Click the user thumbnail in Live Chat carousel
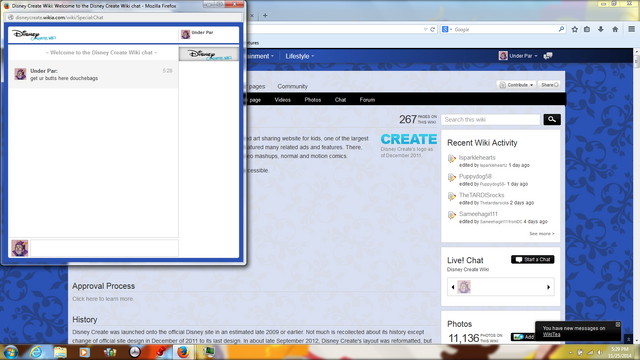This screenshot has height=360, width=640. [x=464, y=287]
